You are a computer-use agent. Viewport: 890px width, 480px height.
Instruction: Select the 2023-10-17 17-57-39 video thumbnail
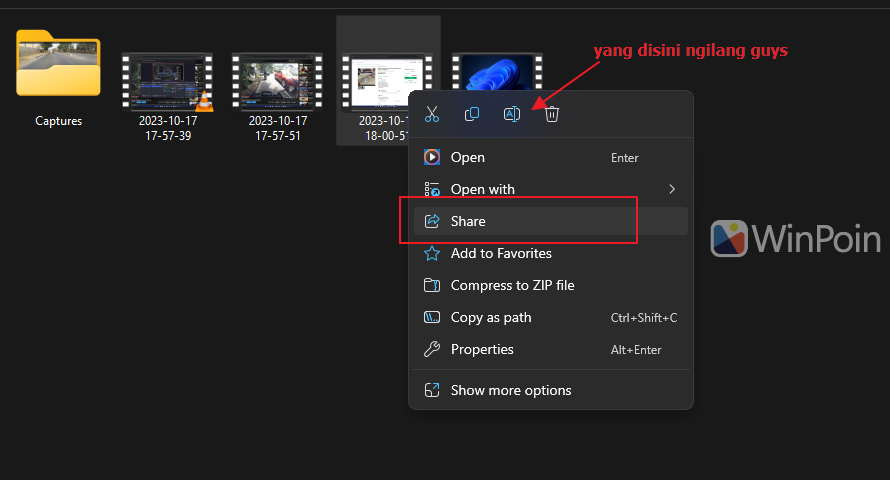pos(167,80)
